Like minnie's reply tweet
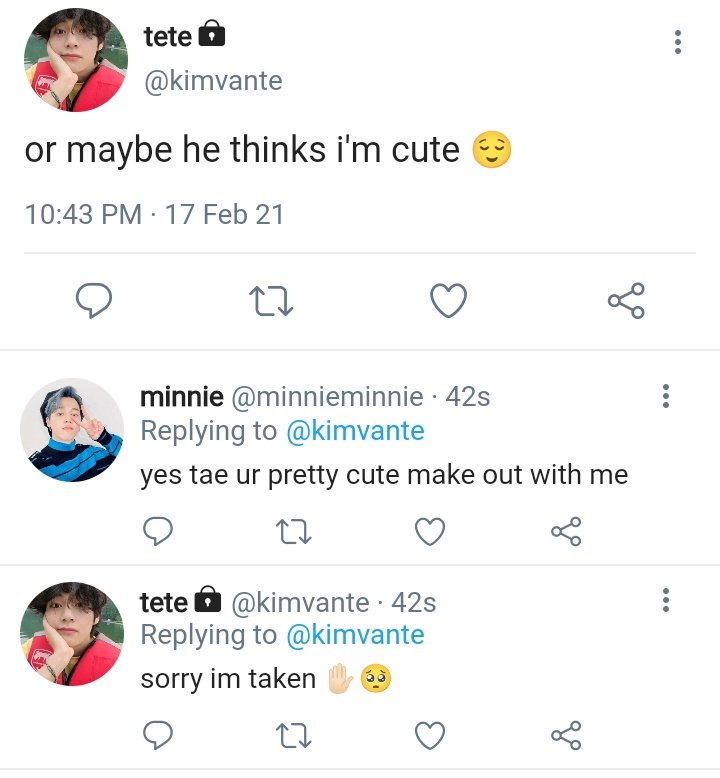The image size is (720, 778). point(430,531)
